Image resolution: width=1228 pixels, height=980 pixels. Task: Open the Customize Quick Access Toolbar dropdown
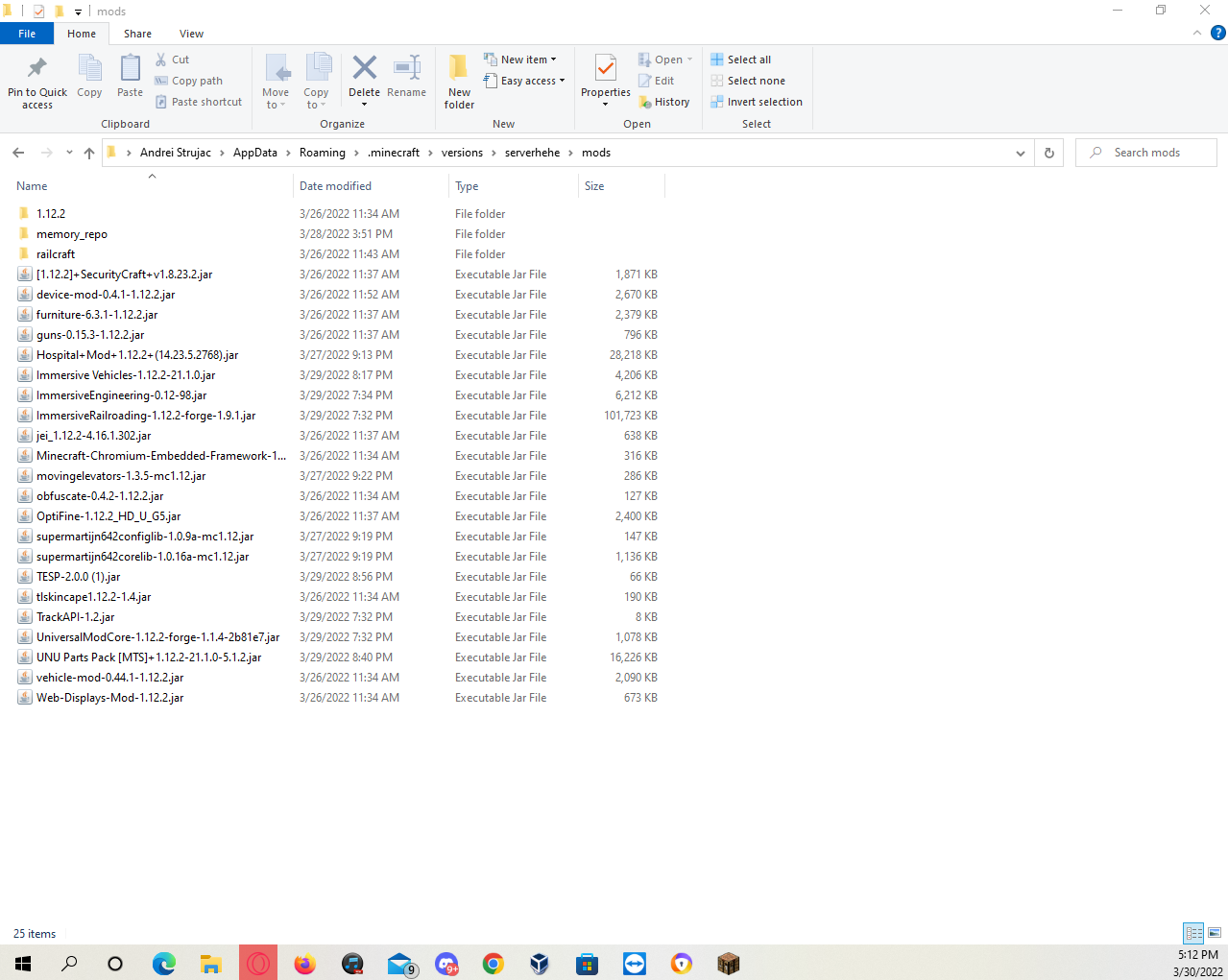78,12
